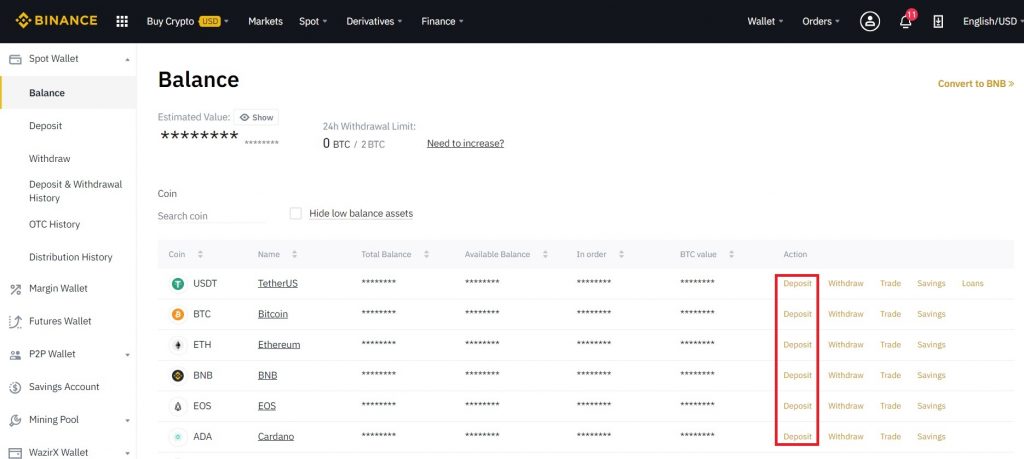Open the user profile icon
Image resolution: width=1024 pixels, height=459 pixels.
click(x=870, y=22)
